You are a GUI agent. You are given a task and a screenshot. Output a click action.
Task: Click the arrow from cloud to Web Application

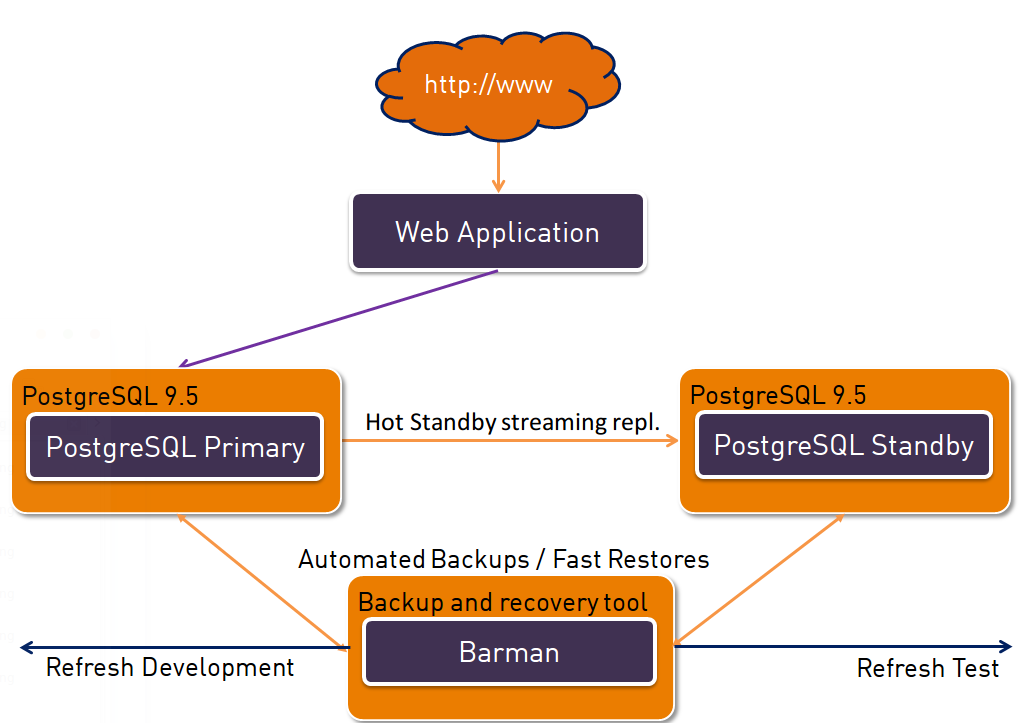(498, 164)
